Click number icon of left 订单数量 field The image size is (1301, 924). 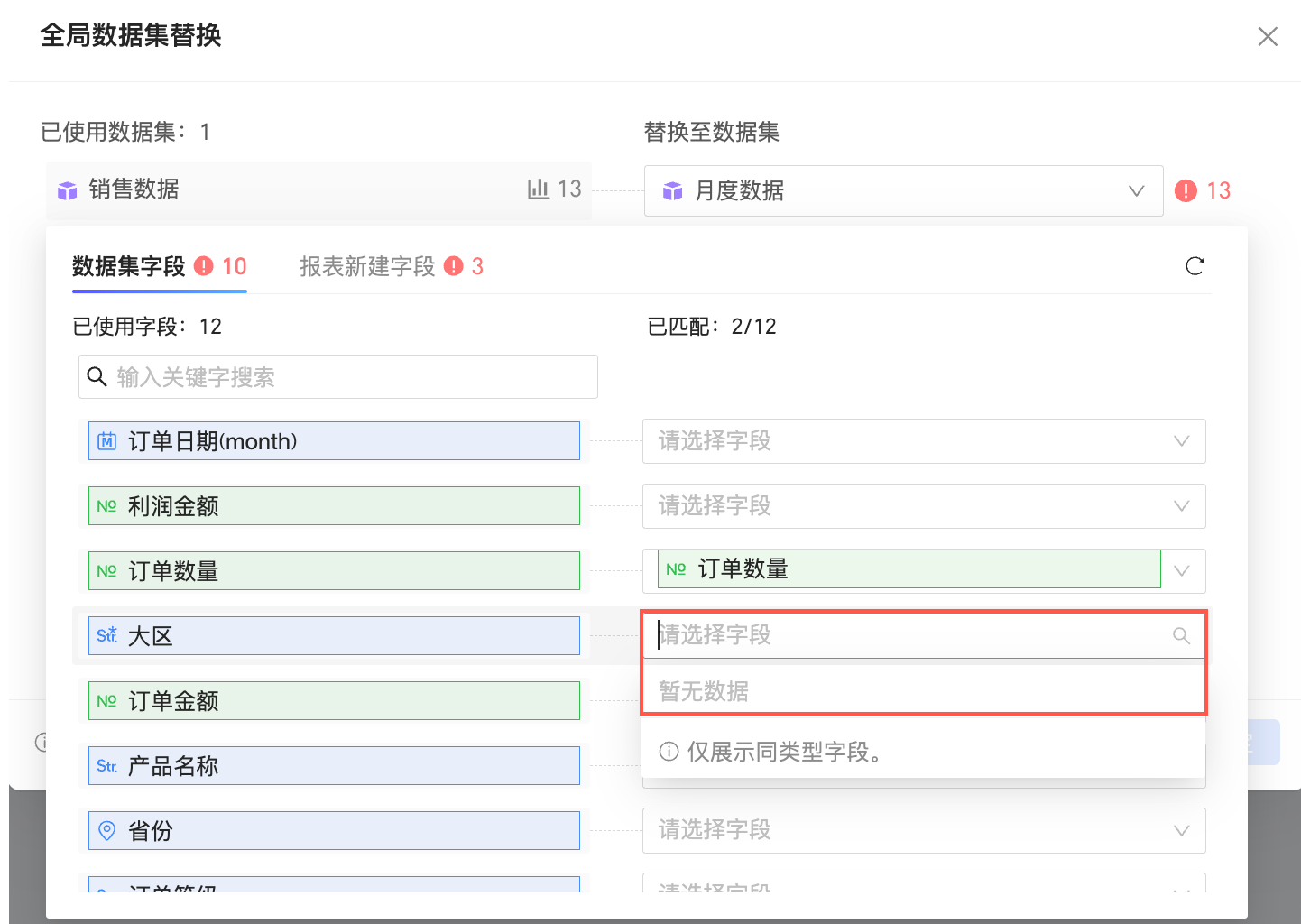107,571
